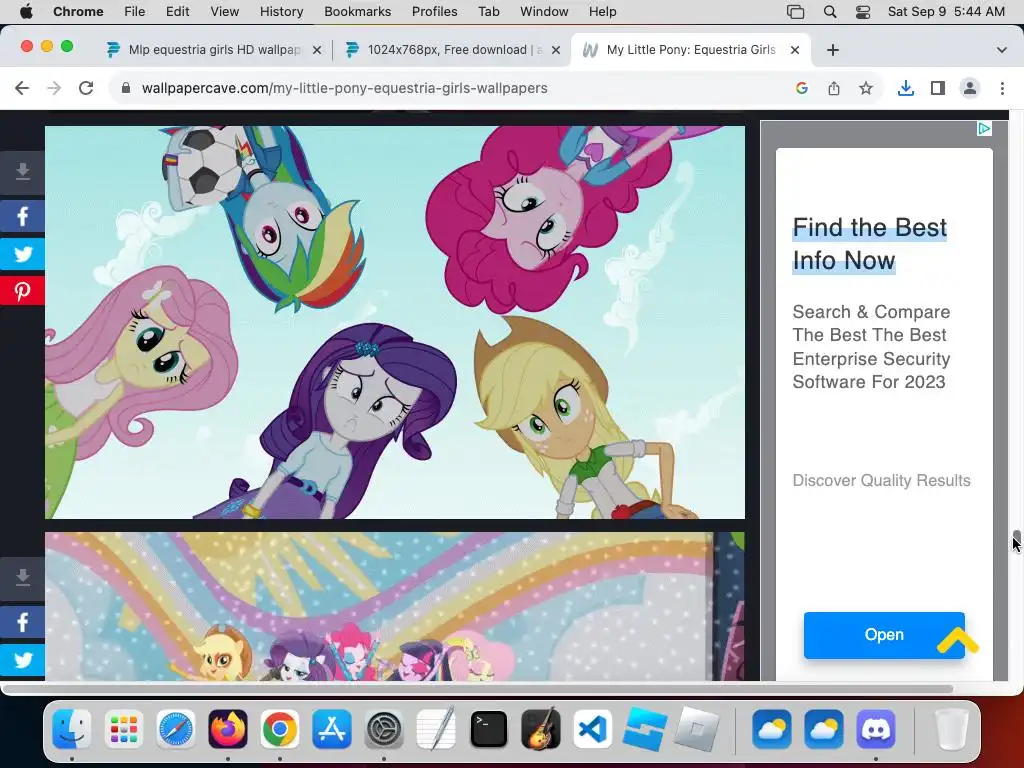Screen dimensions: 1024x768
Task: Click the Find the Best Info Now headline
Action: click(x=869, y=244)
